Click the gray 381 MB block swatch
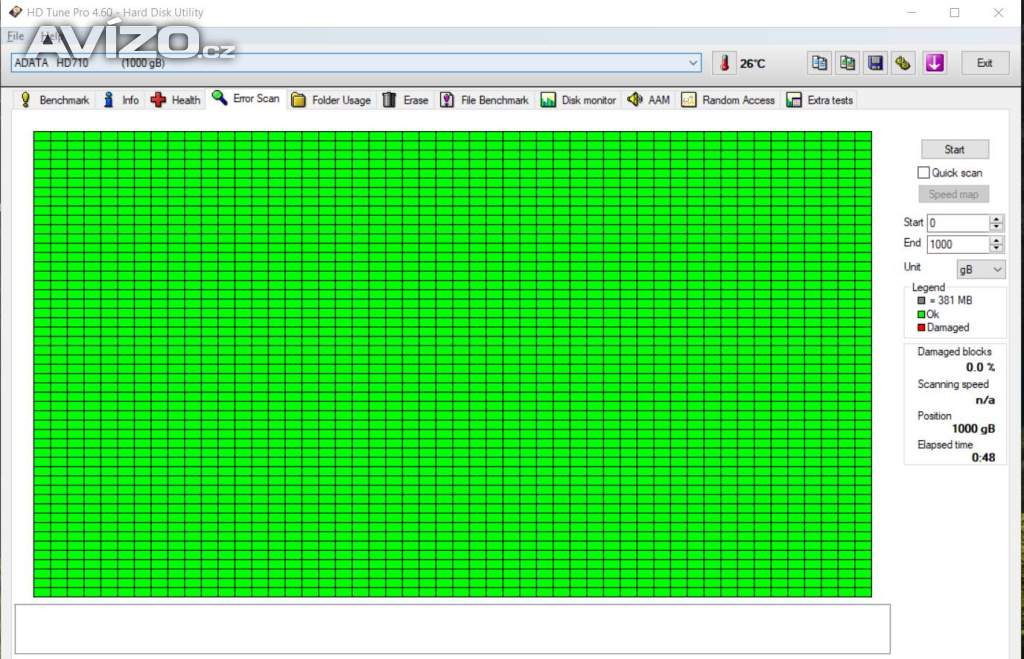 [x=921, y=300]
